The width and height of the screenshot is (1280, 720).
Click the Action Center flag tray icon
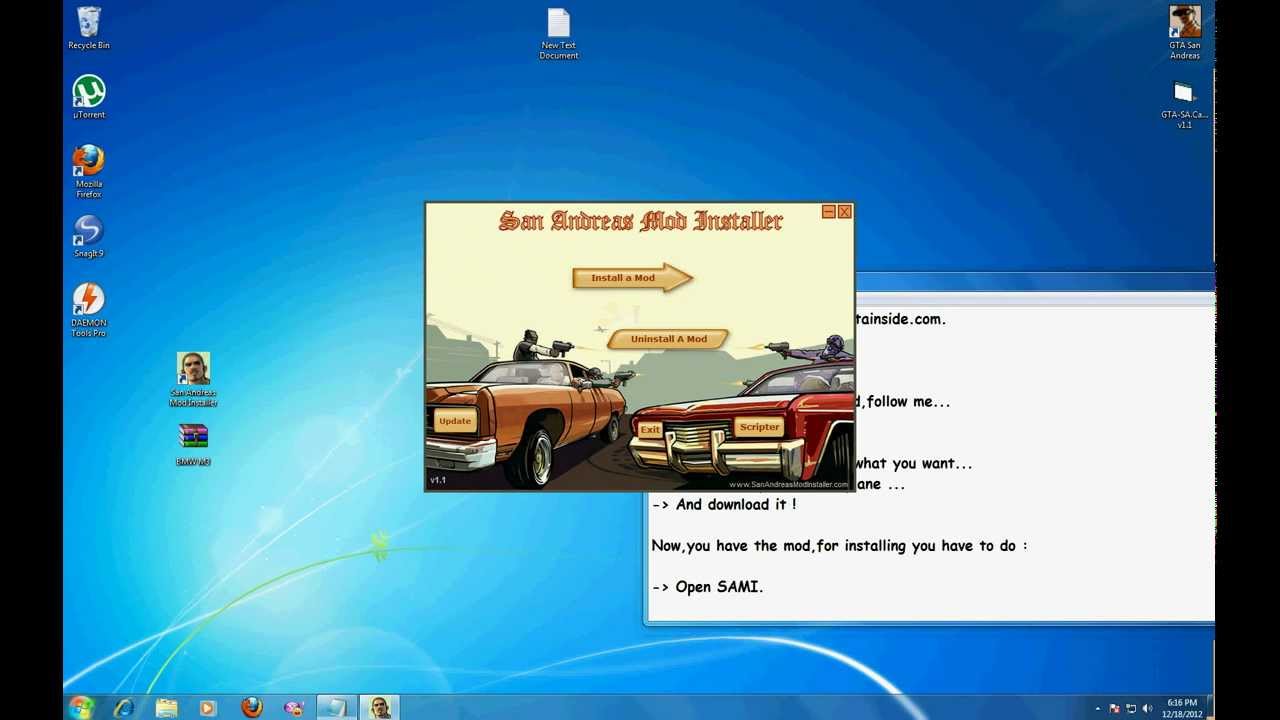pos(1115,709)
